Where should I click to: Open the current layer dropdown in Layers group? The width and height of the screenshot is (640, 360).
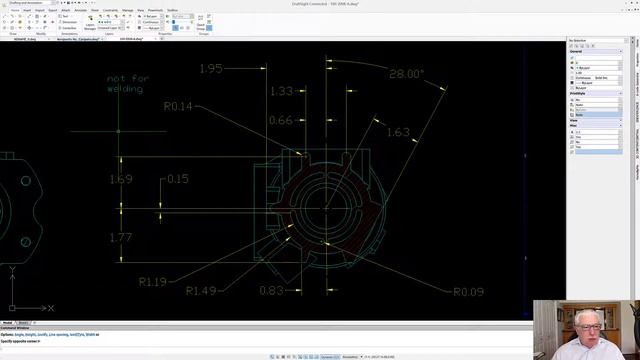[111, 22]
